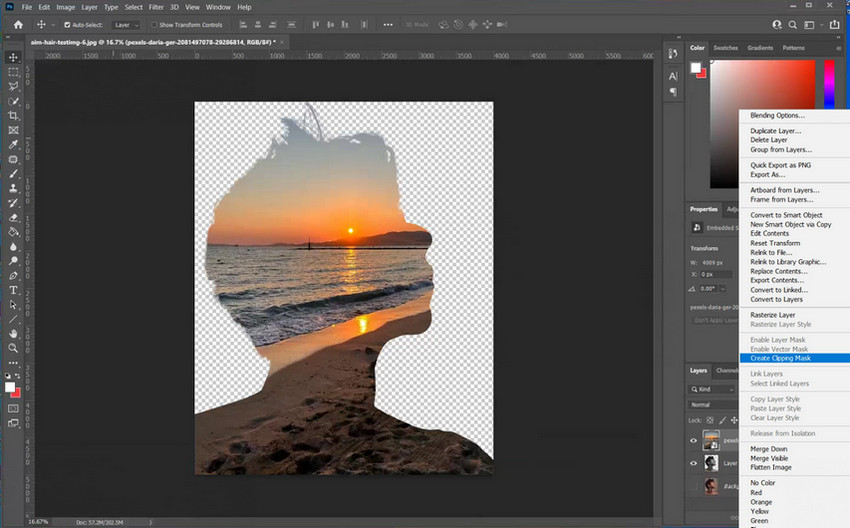Select the Clone Stamp tool
Viewport: 850px width, 528px height.
pos(13,189)
